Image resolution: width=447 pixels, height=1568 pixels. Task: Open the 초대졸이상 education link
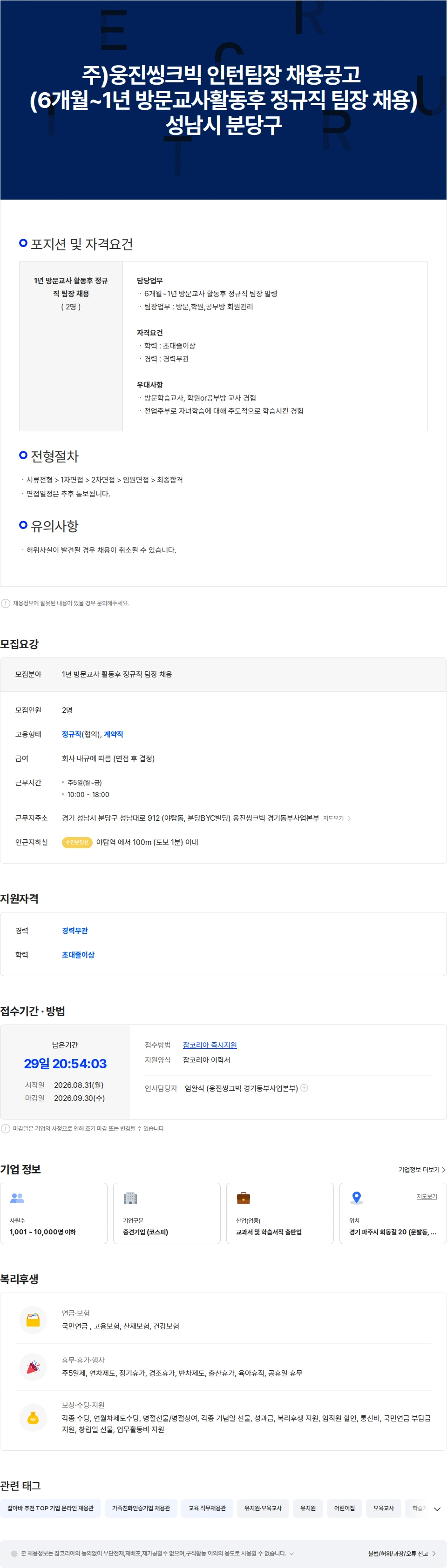click(78, 954)
